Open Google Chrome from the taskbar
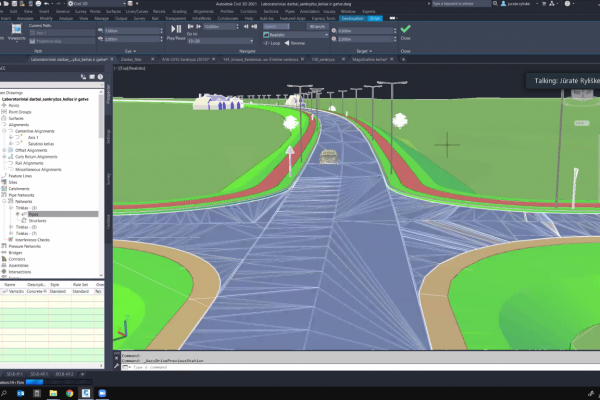600x400 pixels. [69, 393]
